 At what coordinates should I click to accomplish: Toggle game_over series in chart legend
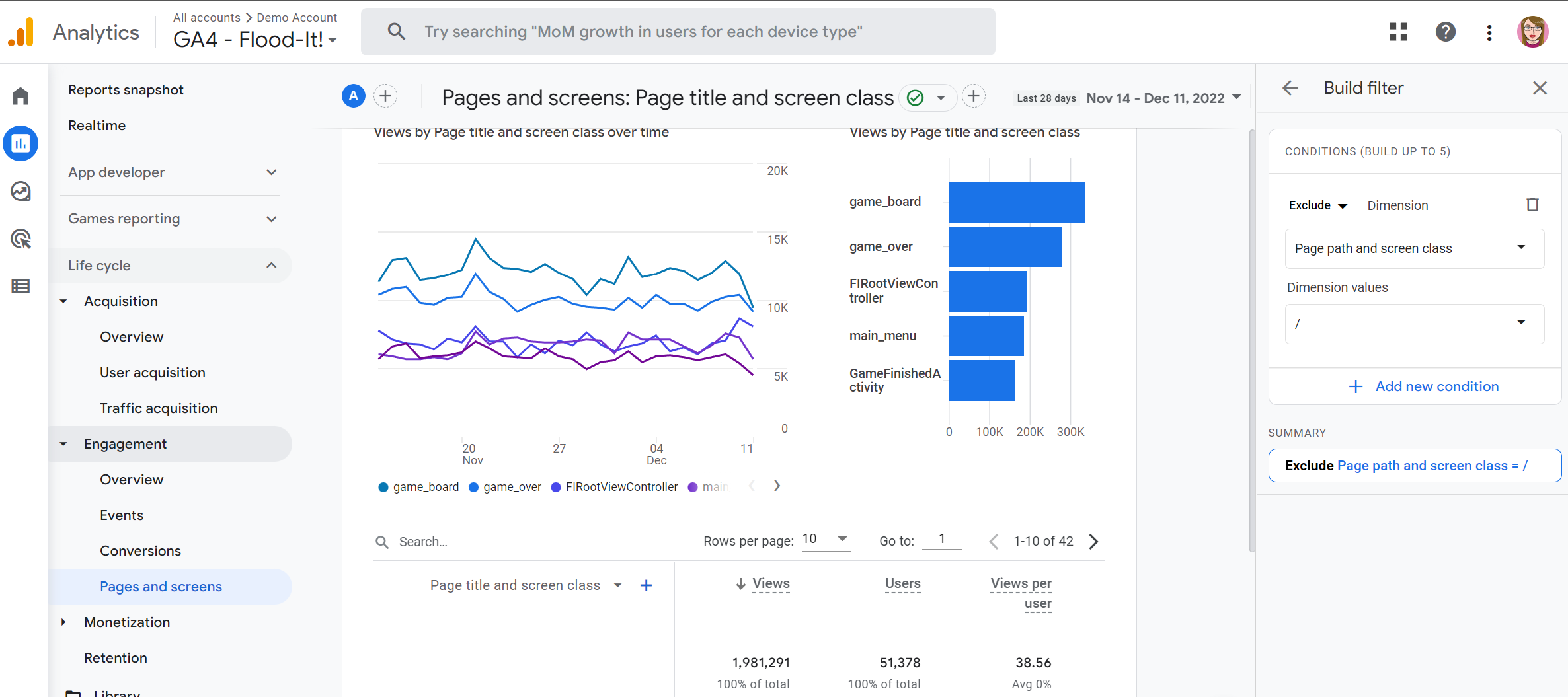pyautogui.click(x=506, y=487)
